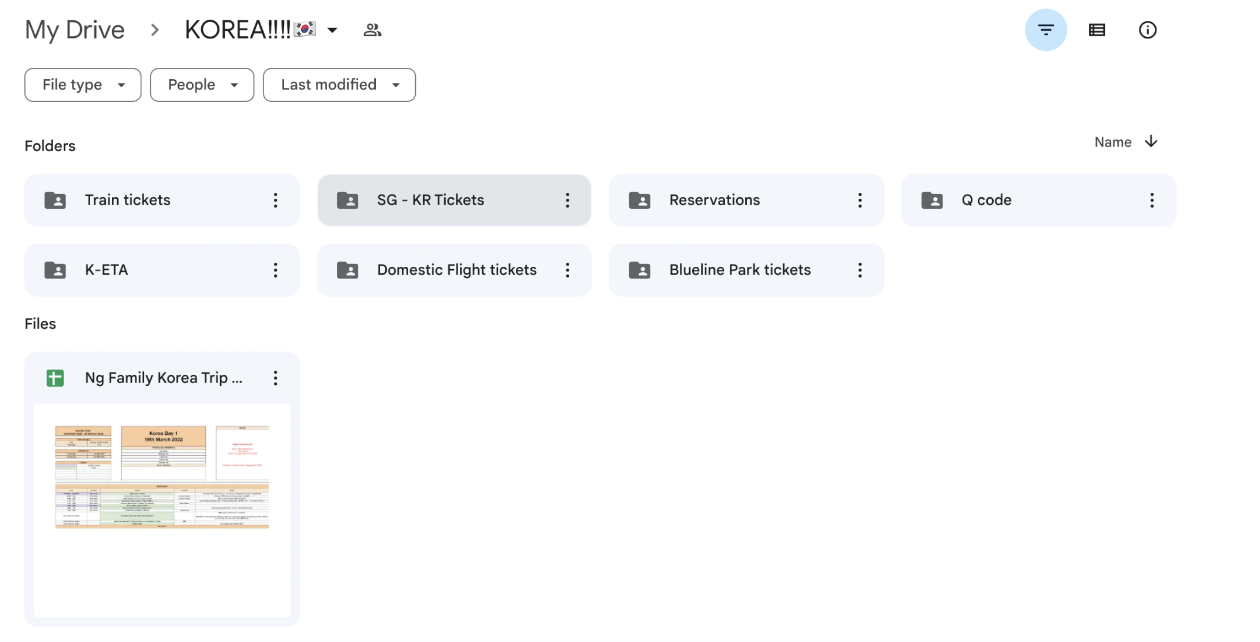
Task: Open the File type filter
Action: [83, 85]
